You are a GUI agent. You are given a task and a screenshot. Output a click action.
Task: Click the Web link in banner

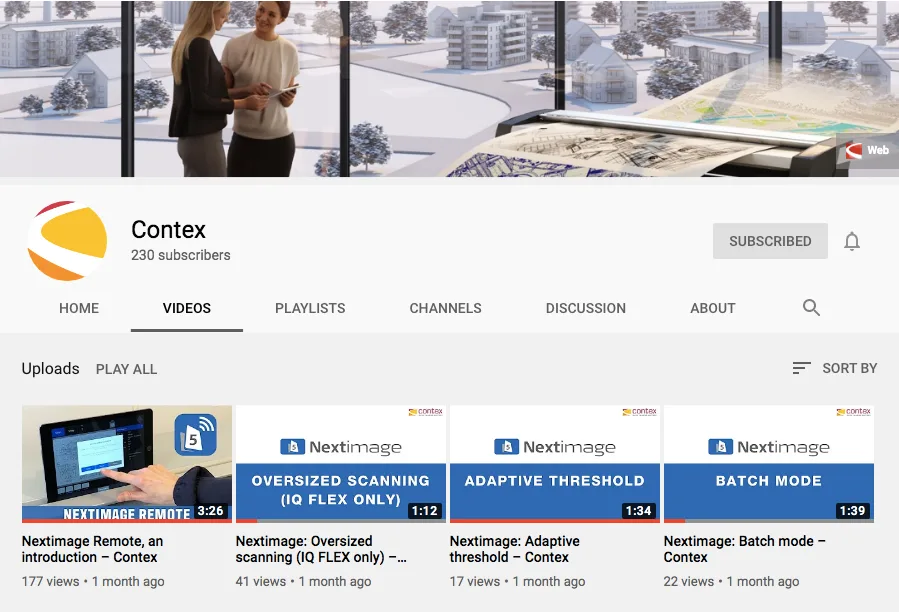tap(867, 150)
